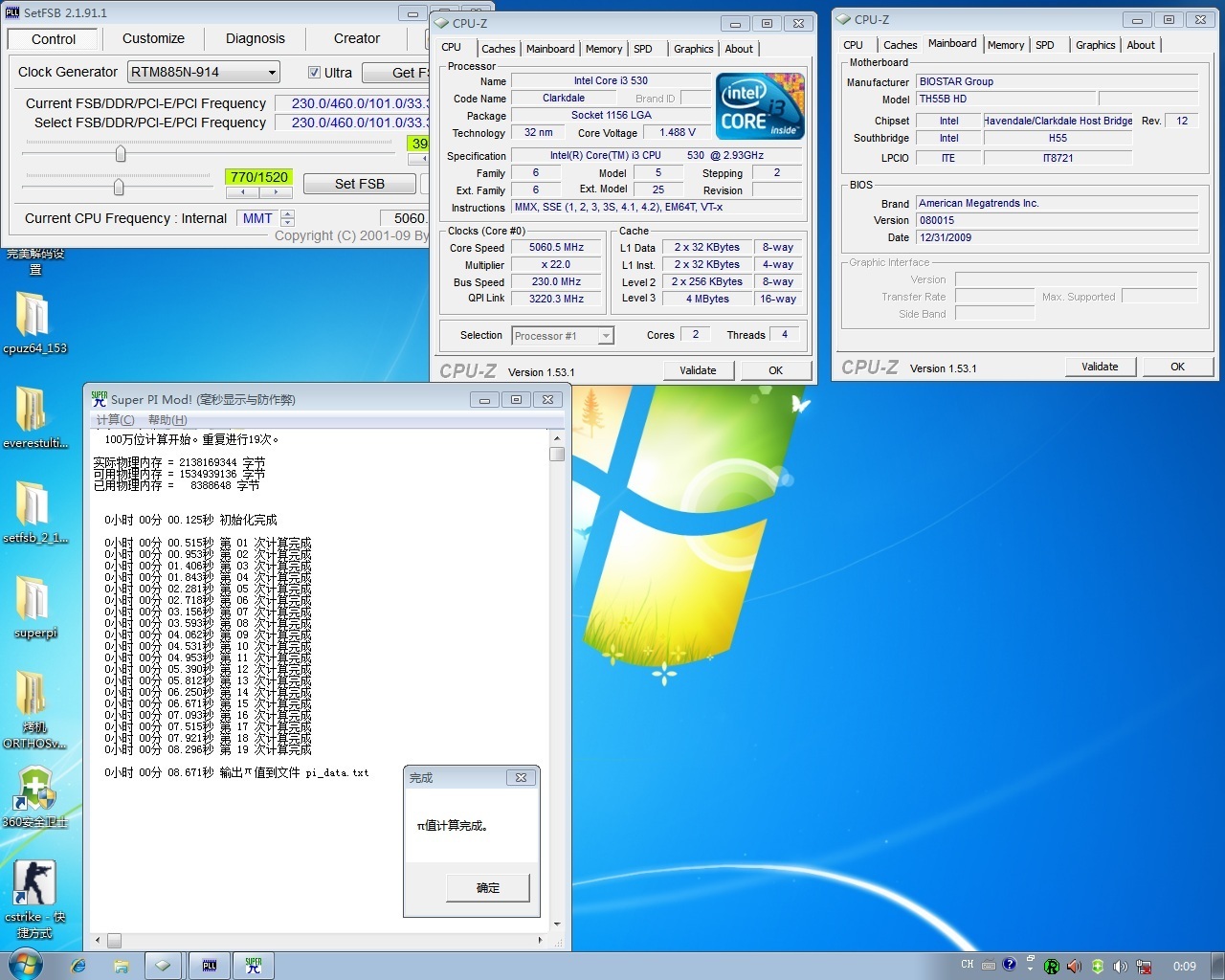Switch to the Diagnosis tab in SetFSB
This screenshot has height=980, width=1225.
[255, 39]
